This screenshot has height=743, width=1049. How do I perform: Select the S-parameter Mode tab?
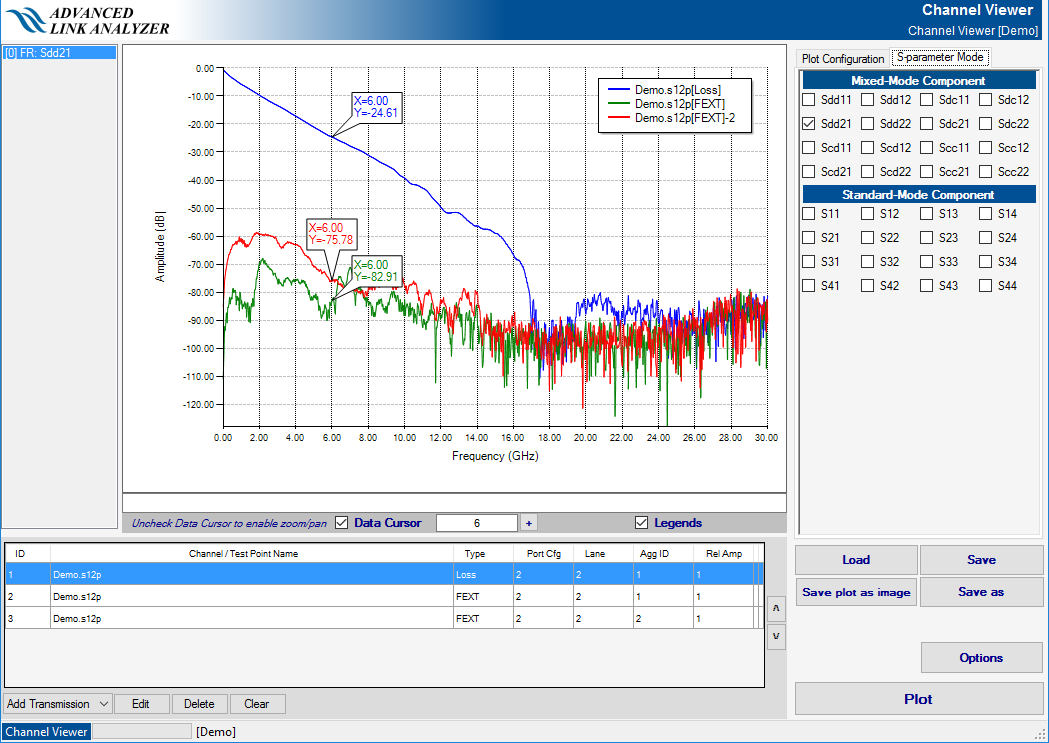[x=940, y=58]
